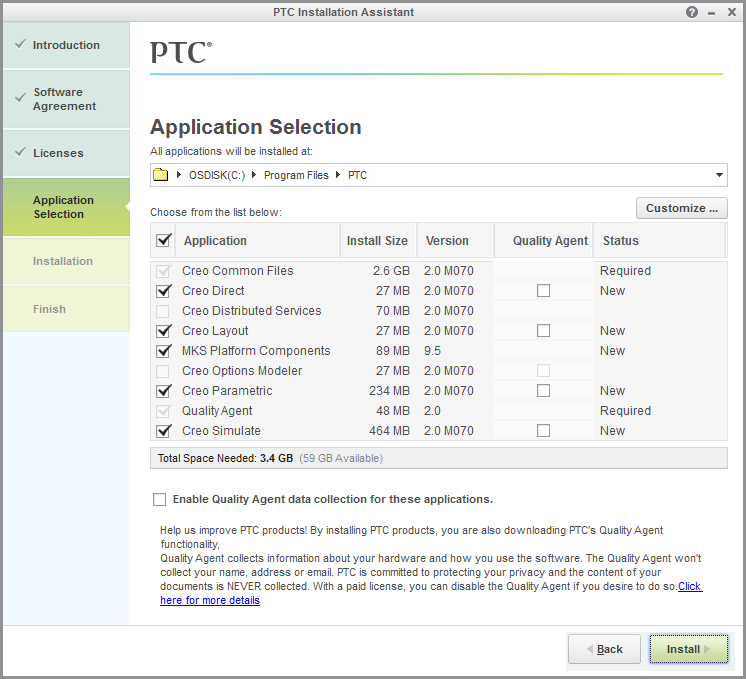Select OSDISK(C:) in the install path
The height and width of the screenshot is (679, 746).
point(217,175)
